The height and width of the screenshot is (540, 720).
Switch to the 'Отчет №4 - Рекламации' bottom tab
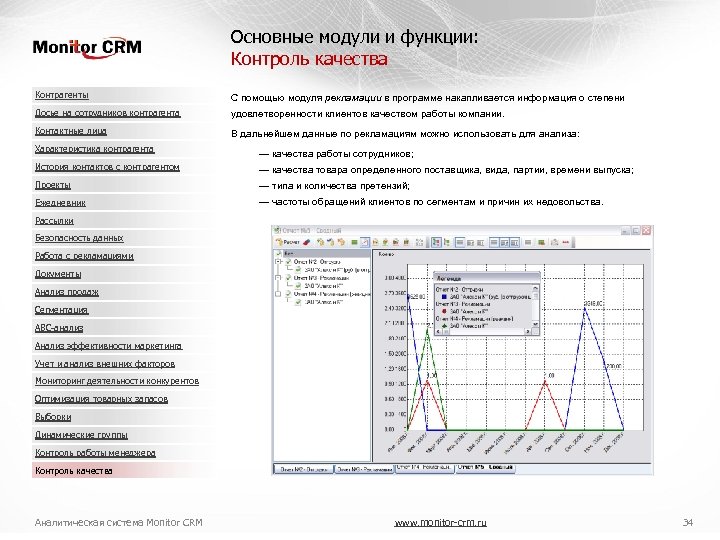425,468
